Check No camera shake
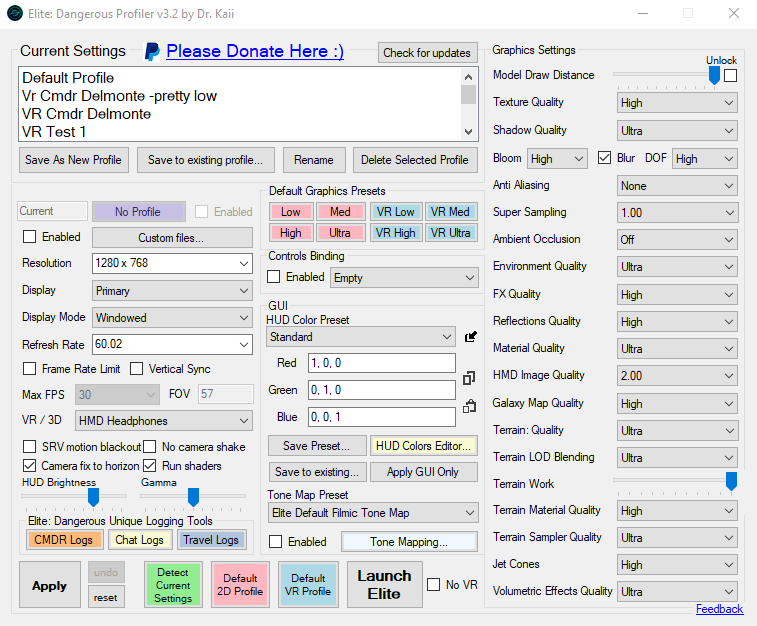 pos(150,446)
